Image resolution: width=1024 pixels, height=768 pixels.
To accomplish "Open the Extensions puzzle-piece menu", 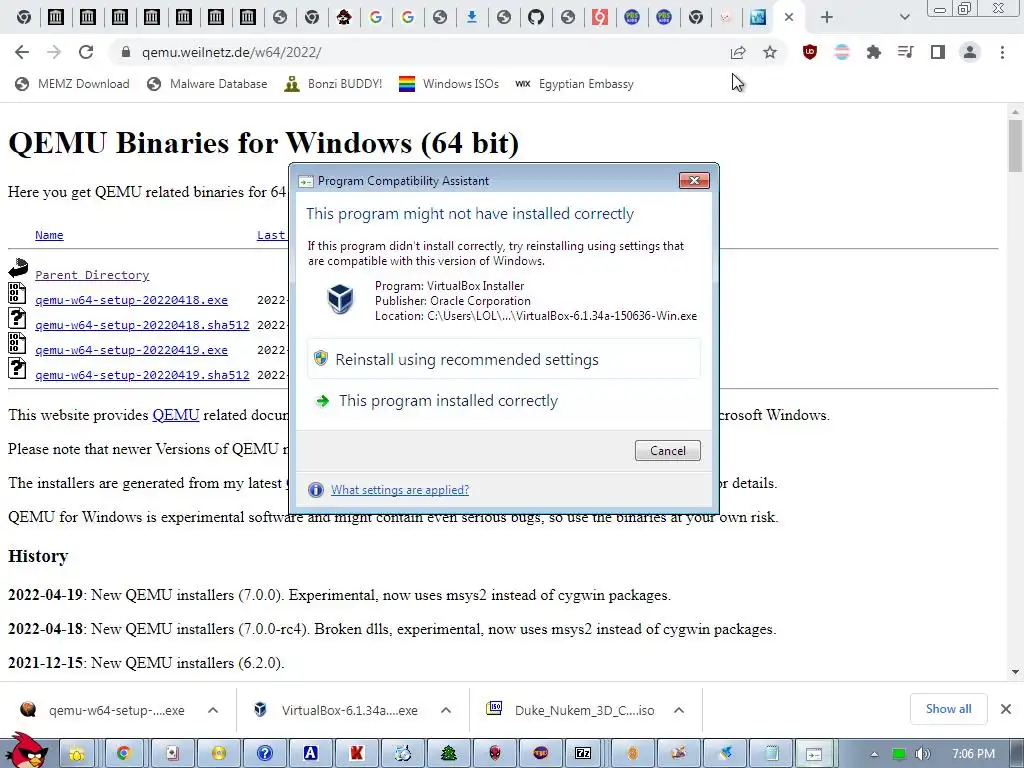I will tap(874, 52).
